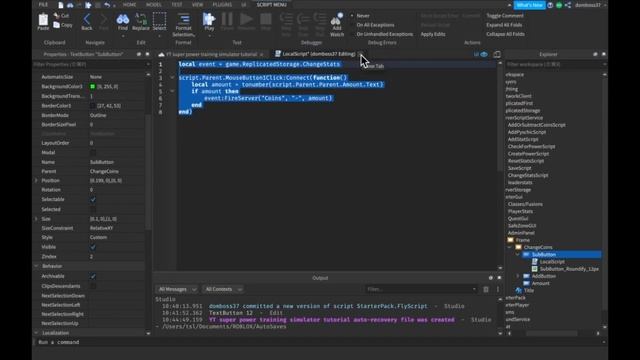Image resolution: width=640 pixels, height=360 pixels.
Task: Click the Paste icon in Clipboard group
Action: point(43,20)
